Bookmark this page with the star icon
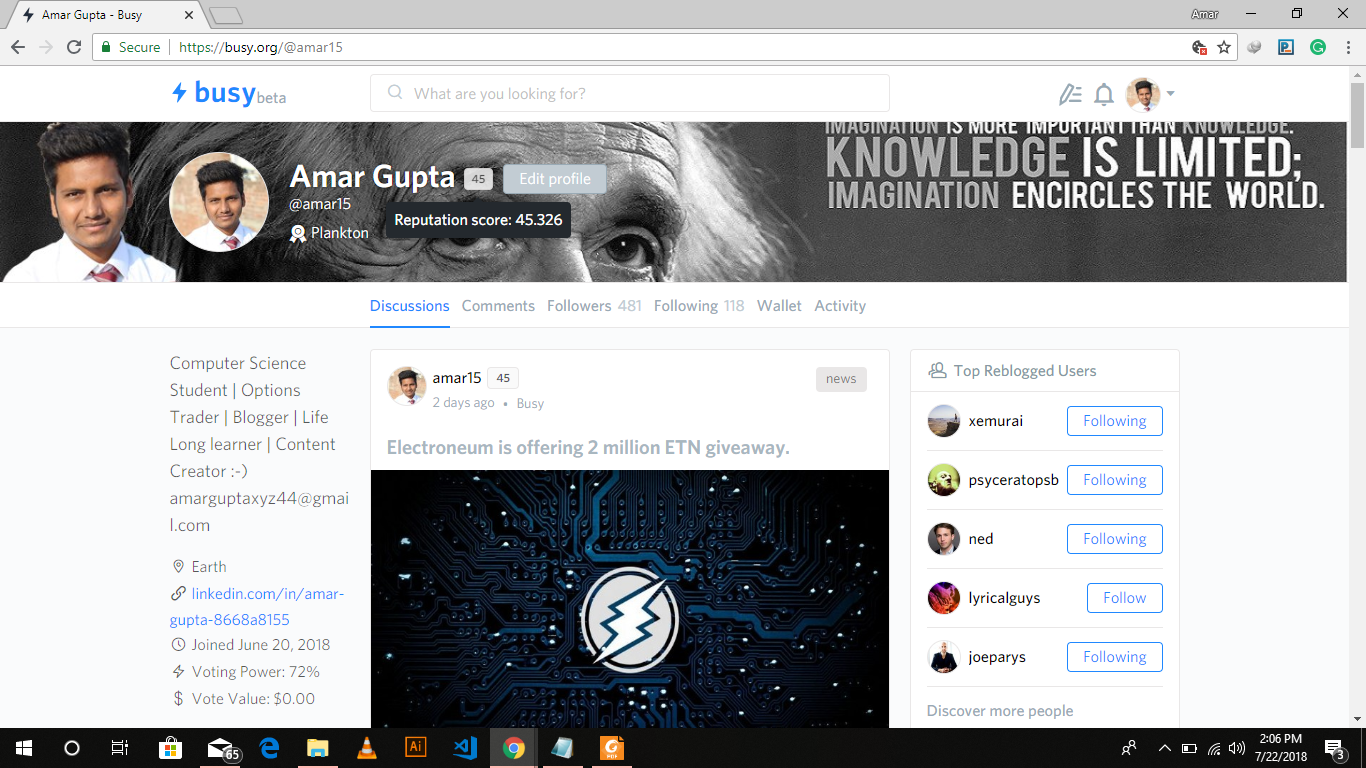The height and width of the screenshot is (768, 1366). click(x=1224, y=47)
